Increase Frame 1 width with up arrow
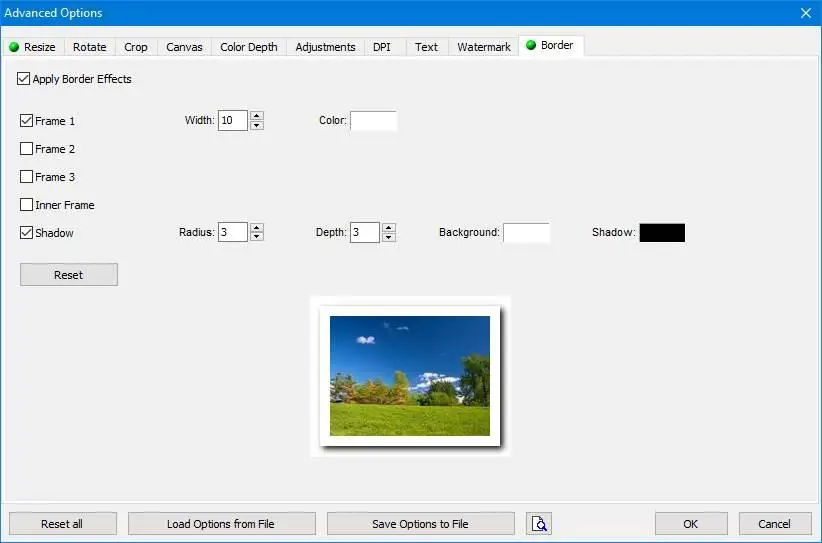 pos(256,116)
